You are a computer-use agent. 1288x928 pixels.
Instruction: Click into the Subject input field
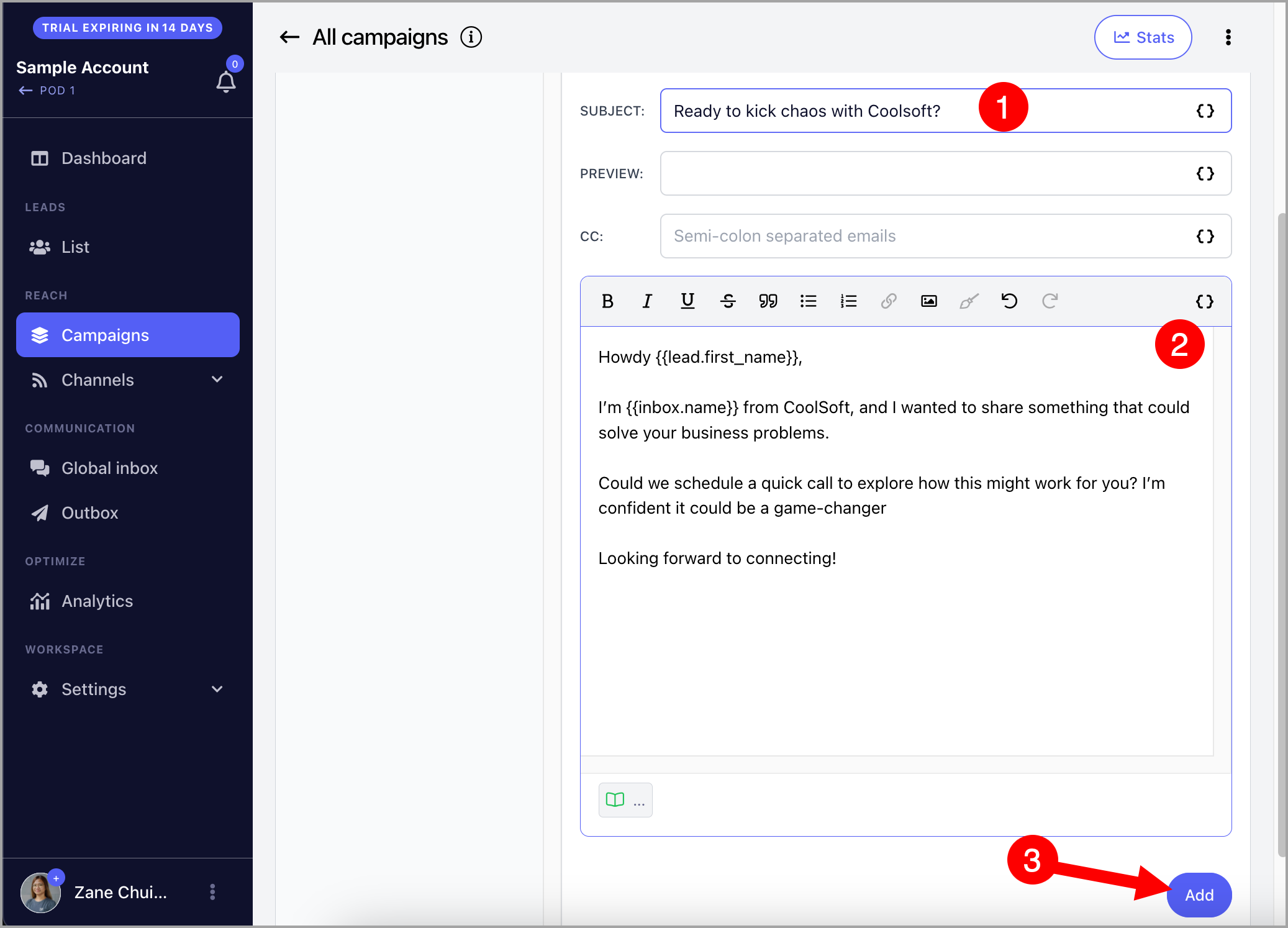click(945, 111)
